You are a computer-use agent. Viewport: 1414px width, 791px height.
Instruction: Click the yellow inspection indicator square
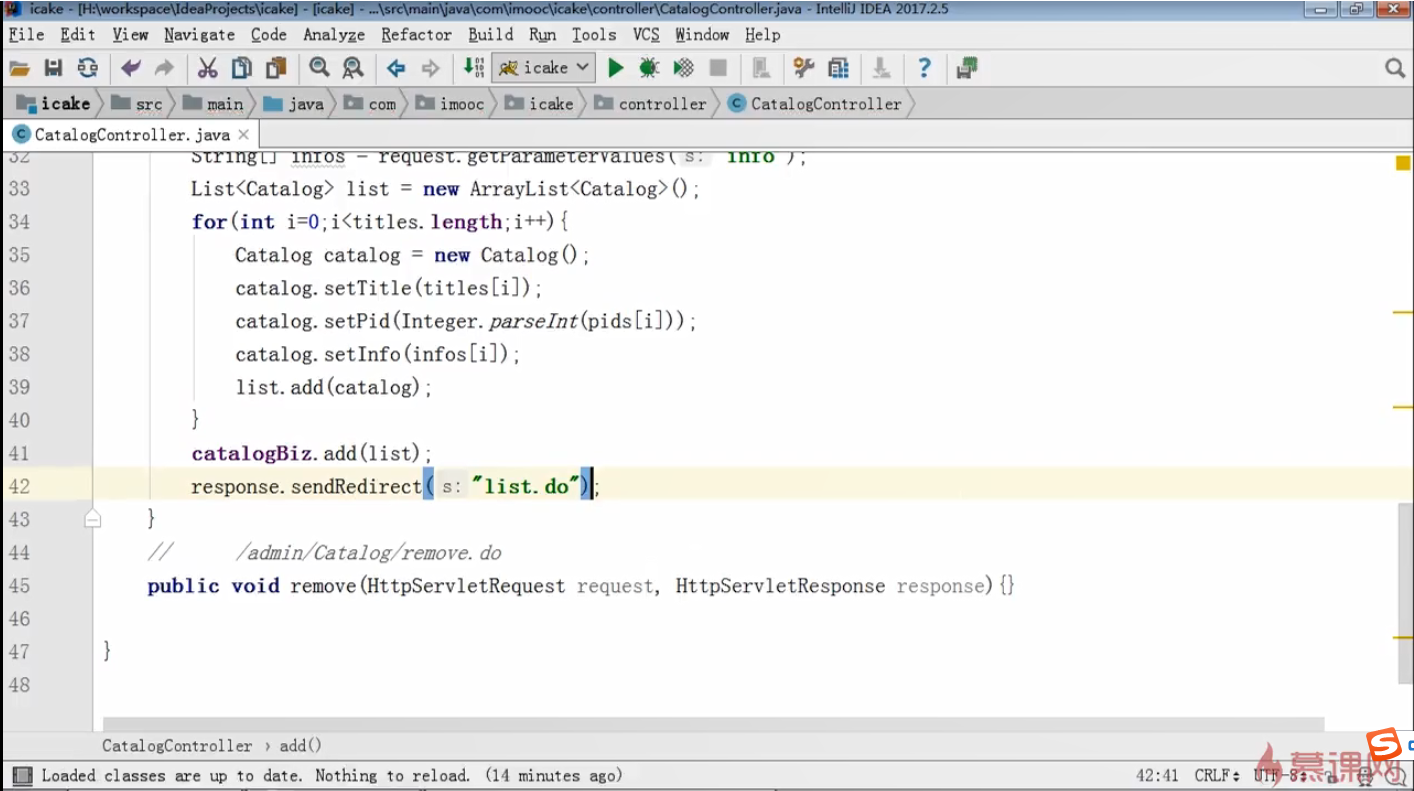(x=1403, y=163)
